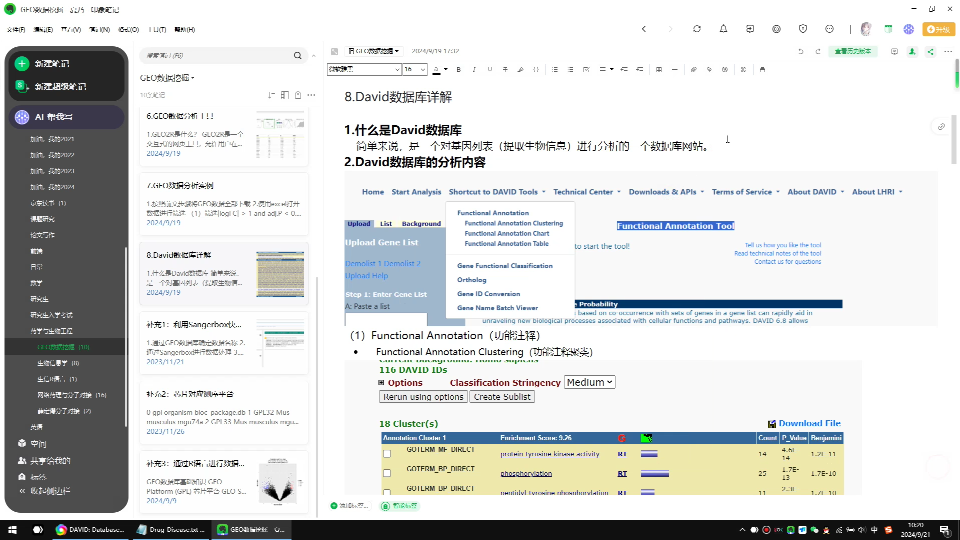The height and width of the screenshot is (540, 960).
Task: Change the Classification Stringency Medium dropdown
Action: pyautogui.click(x=589, y=382)
